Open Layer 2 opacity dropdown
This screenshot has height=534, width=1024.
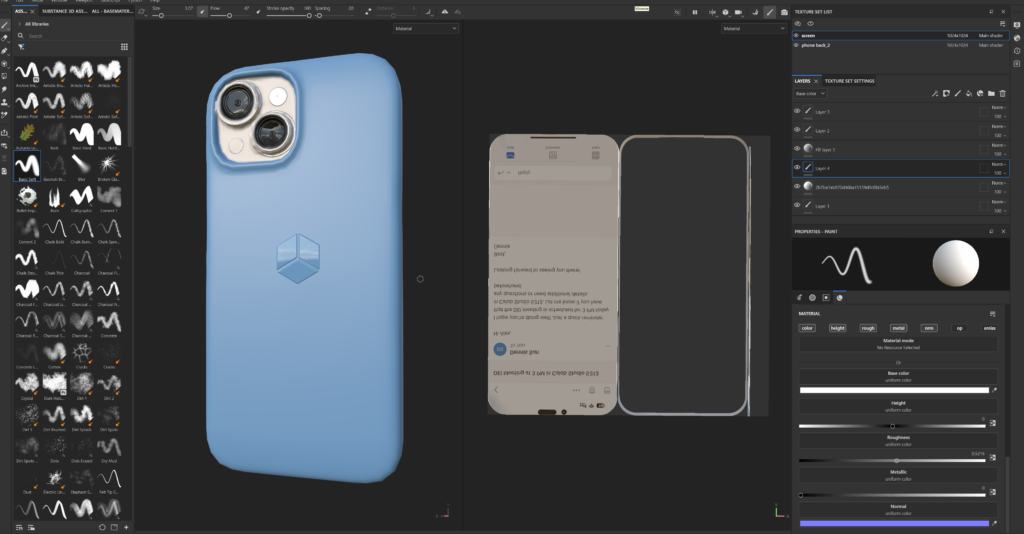pos(1000,135)
